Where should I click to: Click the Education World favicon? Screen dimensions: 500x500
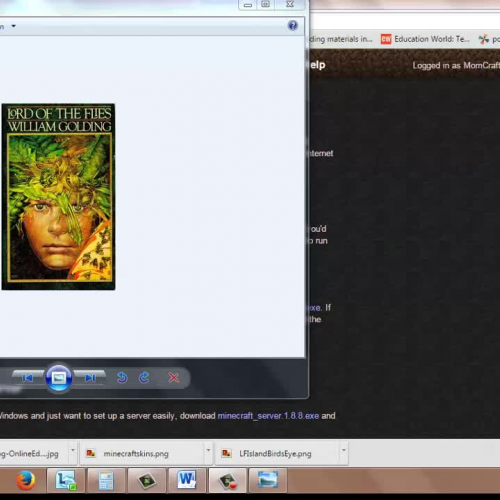click(386, 39)
